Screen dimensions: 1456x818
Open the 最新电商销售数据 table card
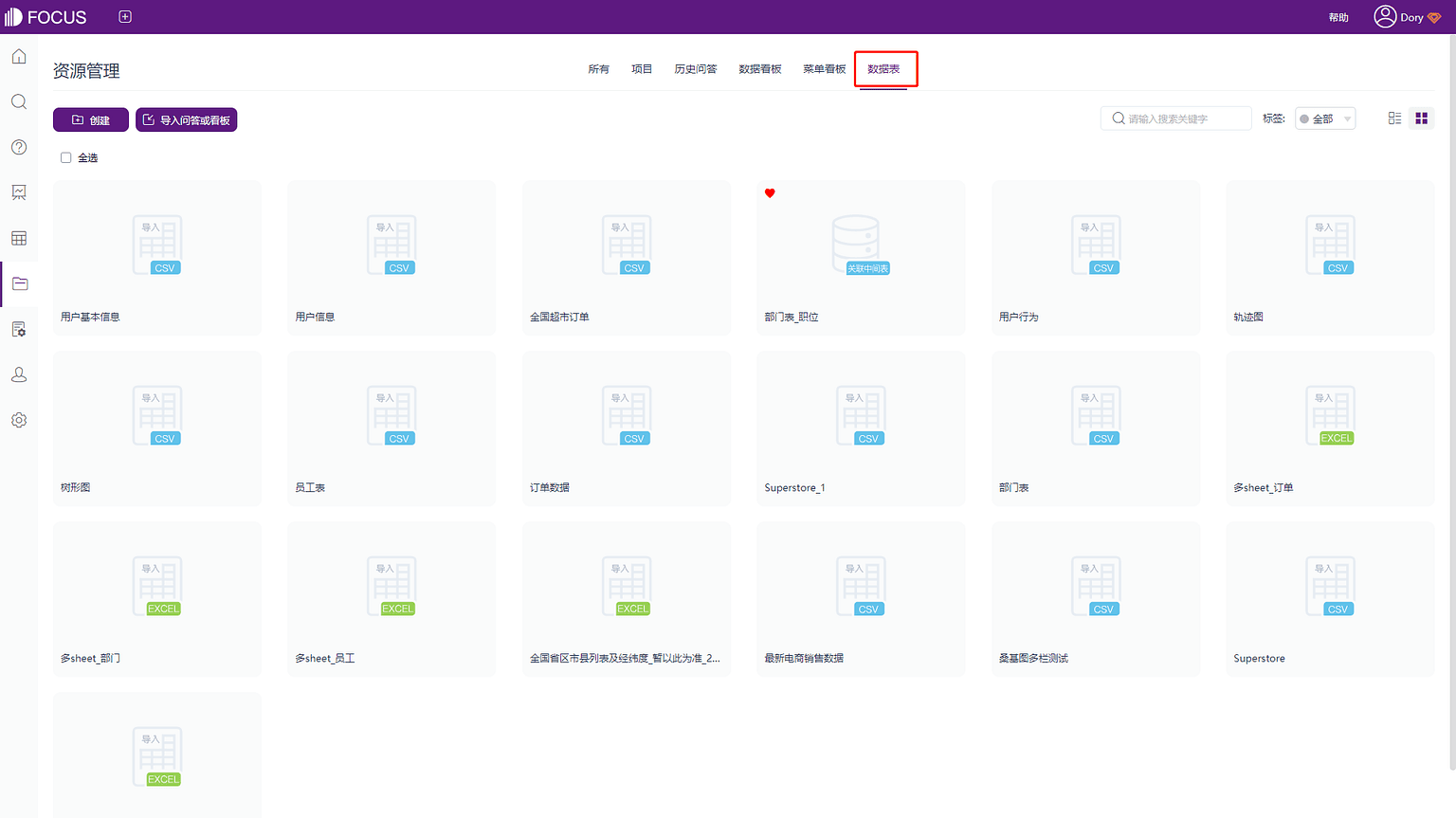click(861, 599)
